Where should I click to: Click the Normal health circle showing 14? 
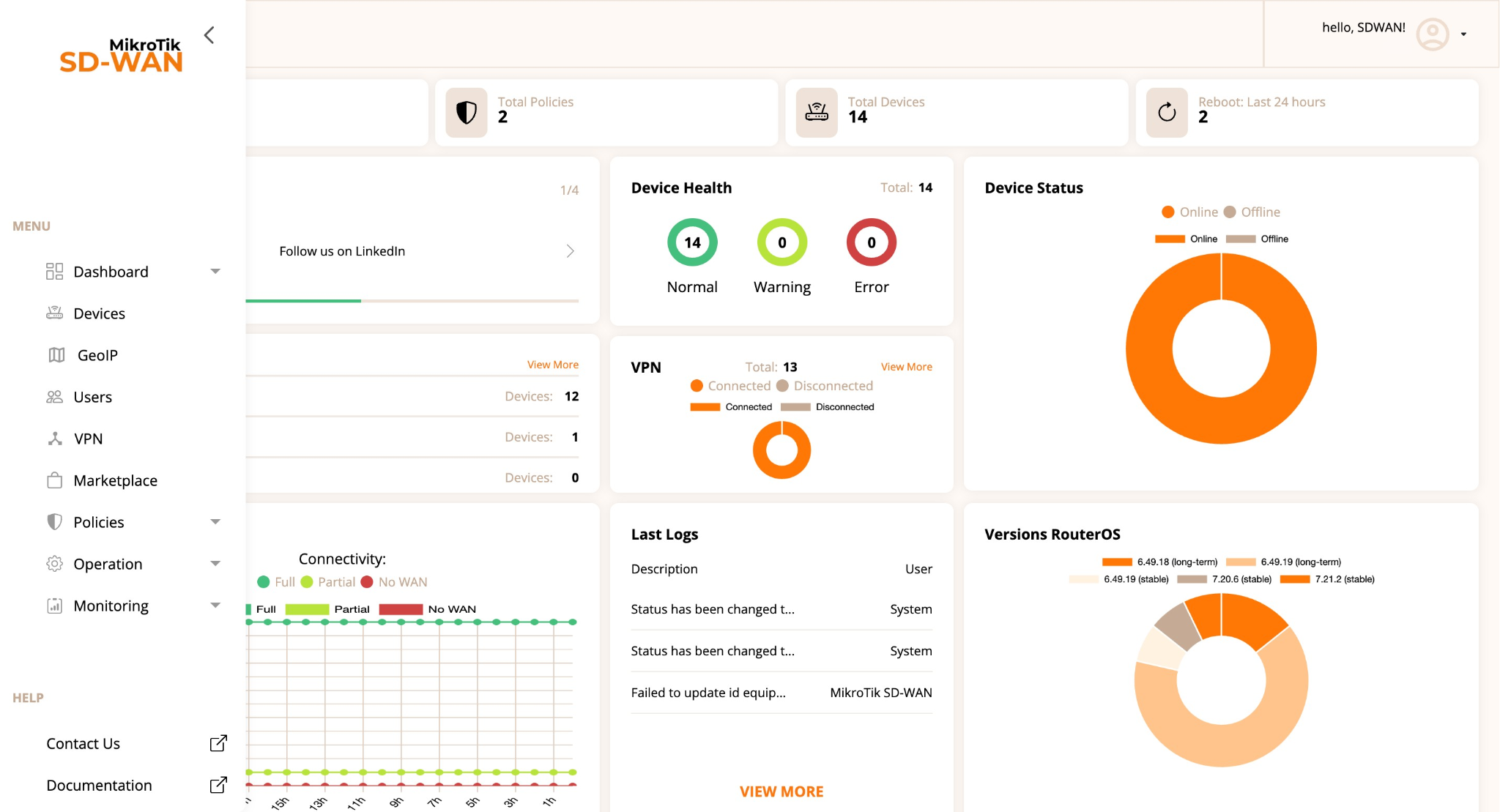(692, 242)
